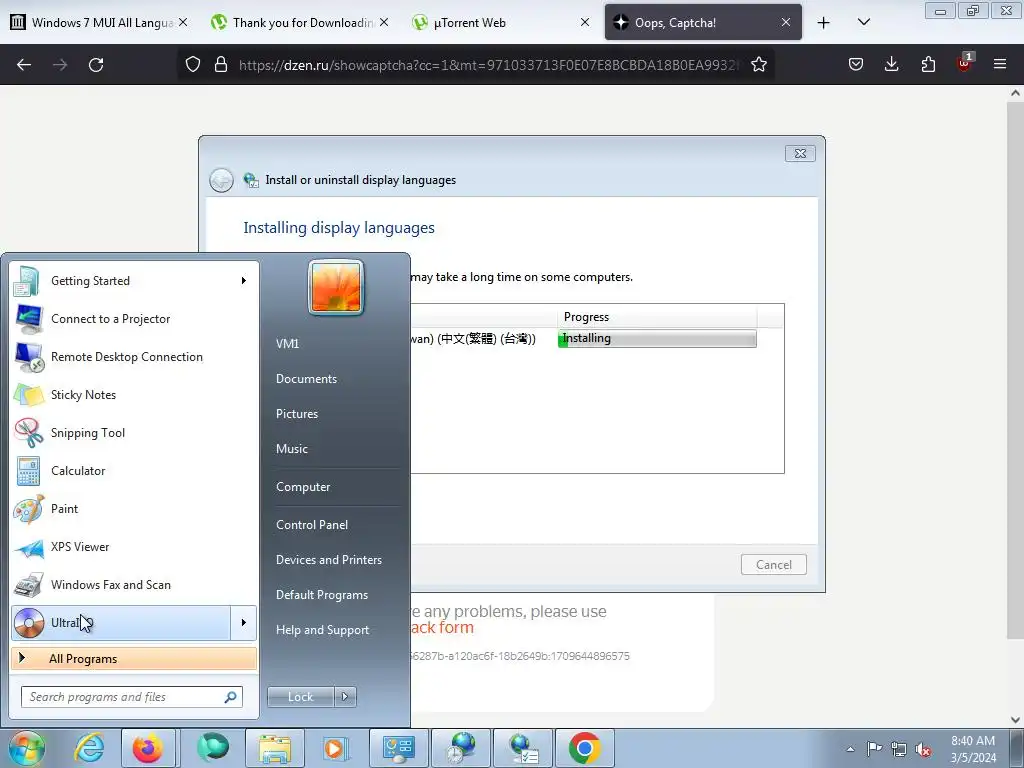1024x768 pixels.
Task: Switch to Firefox in taskbar
Action: point(148,748)
